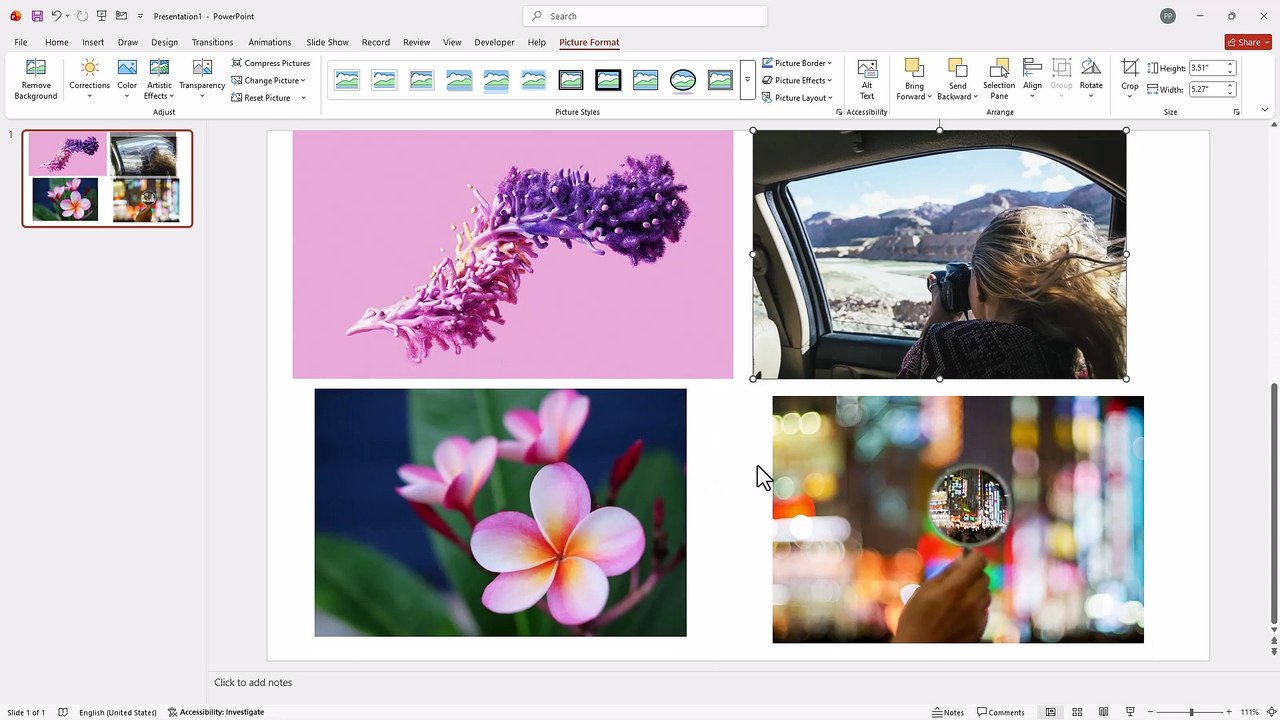Open the Reset Picture dropdown arrow
The width and height of the screenshot is (1280, 720).
pyautogui.click(x=303, y=98)
